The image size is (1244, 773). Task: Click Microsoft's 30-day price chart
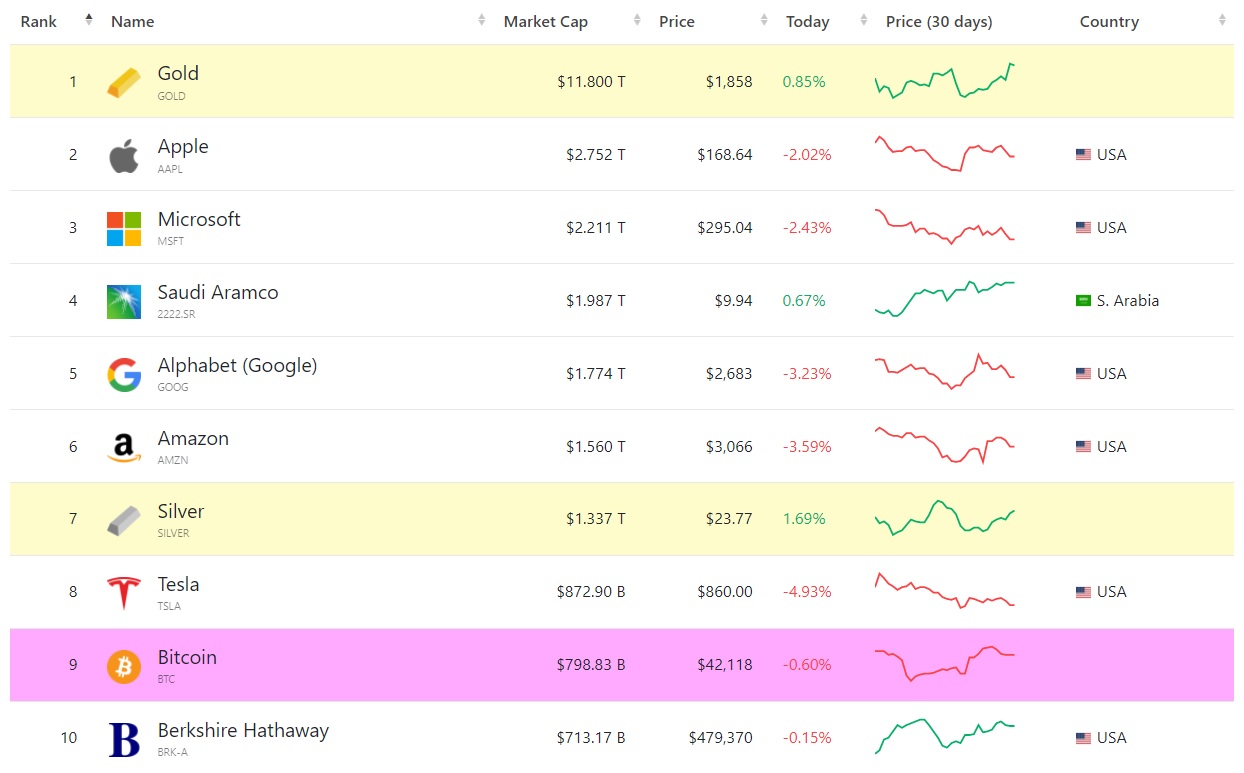944,227
